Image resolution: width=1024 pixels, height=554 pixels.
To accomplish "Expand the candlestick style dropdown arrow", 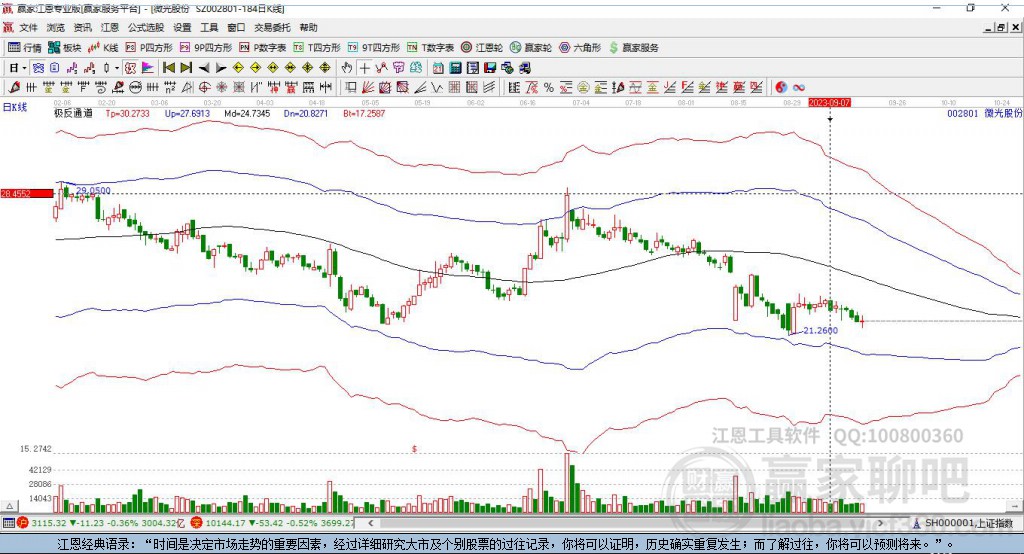I will [x=117, y=68].
